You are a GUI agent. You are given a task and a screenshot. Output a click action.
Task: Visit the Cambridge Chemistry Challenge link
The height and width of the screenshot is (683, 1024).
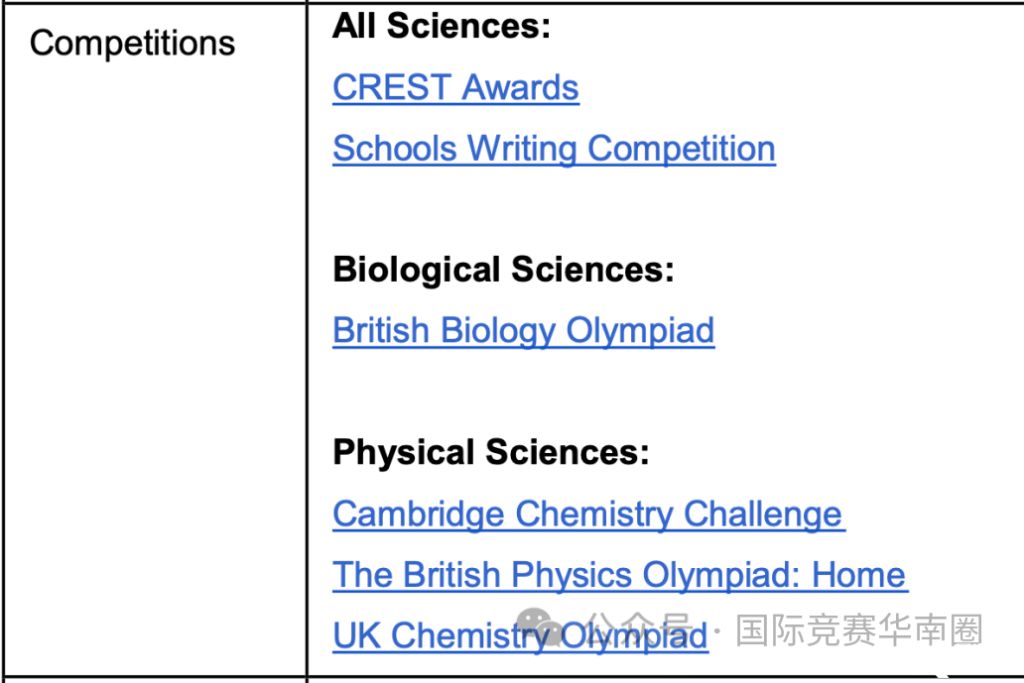click(589, 514)
